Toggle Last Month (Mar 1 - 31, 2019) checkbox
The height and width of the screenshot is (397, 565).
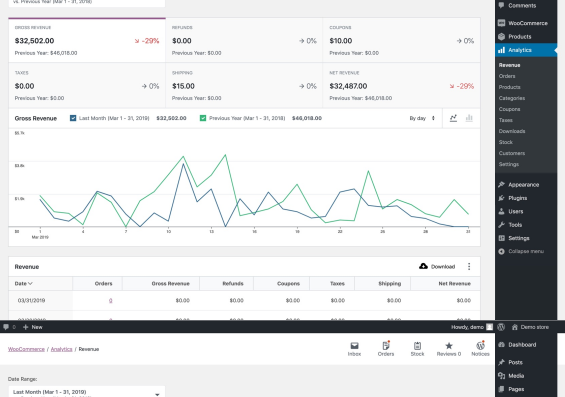point(73,118)
